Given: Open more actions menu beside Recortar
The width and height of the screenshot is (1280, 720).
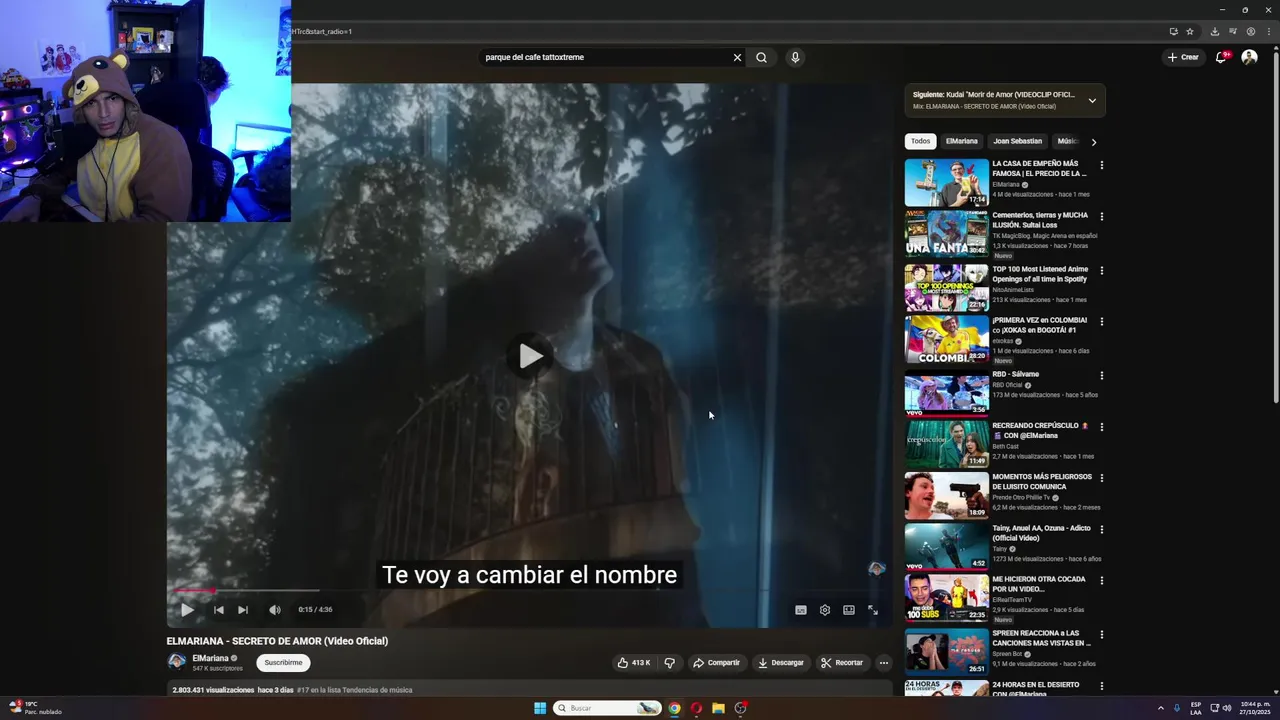Looking at the screenshot, I should pyautogui.click(x=883, y=662).
